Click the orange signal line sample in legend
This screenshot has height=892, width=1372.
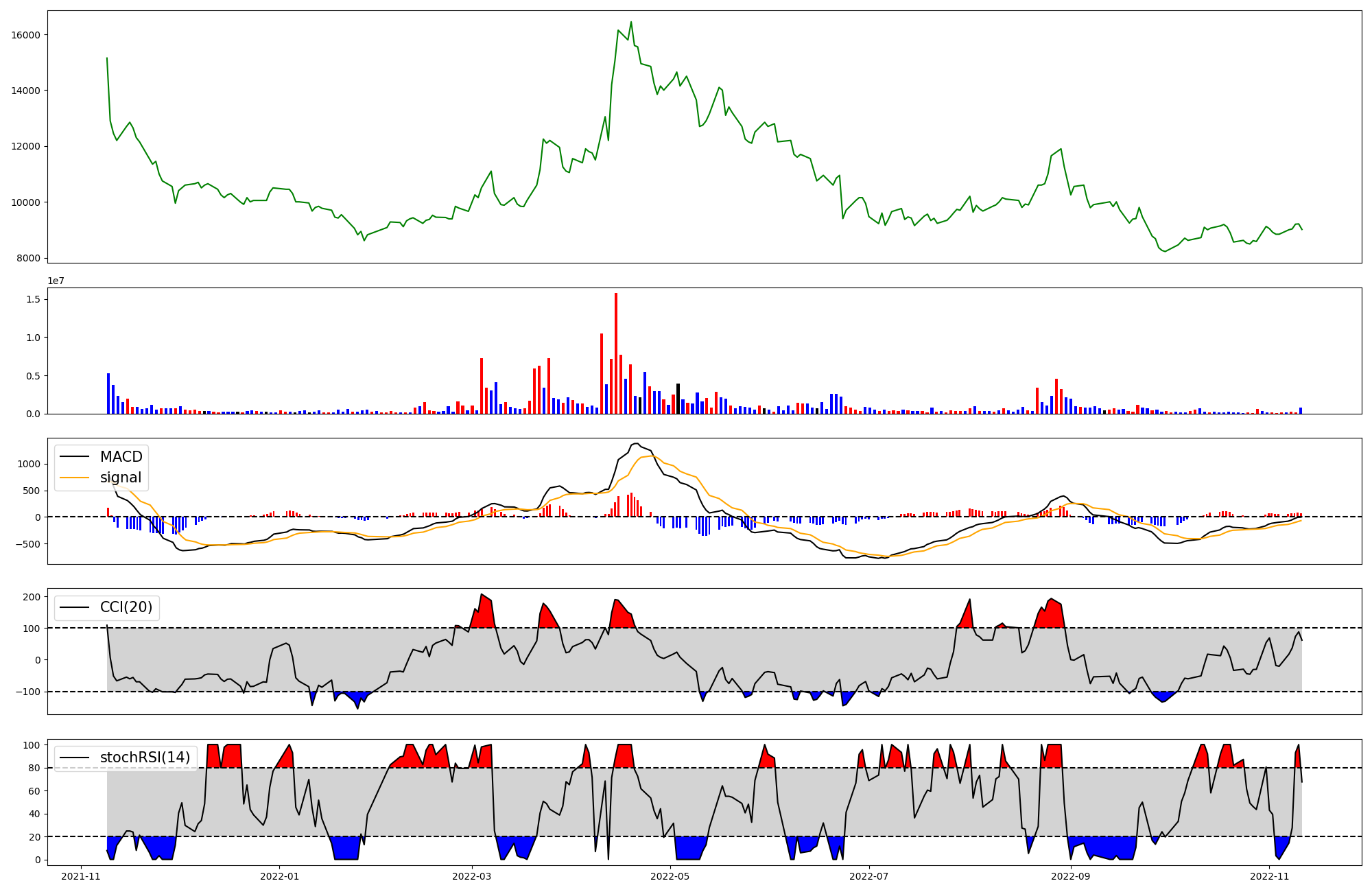click(x=75, y=478)
